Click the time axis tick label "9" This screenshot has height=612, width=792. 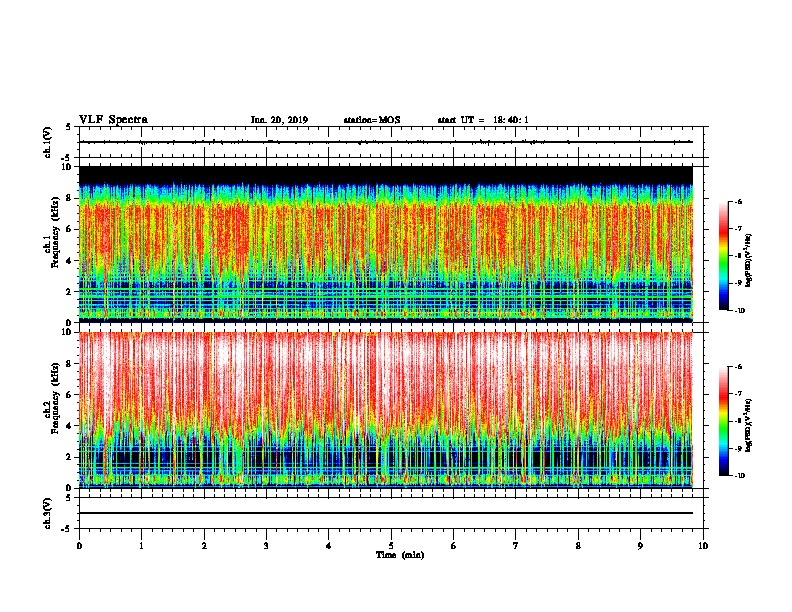[640, 545]
